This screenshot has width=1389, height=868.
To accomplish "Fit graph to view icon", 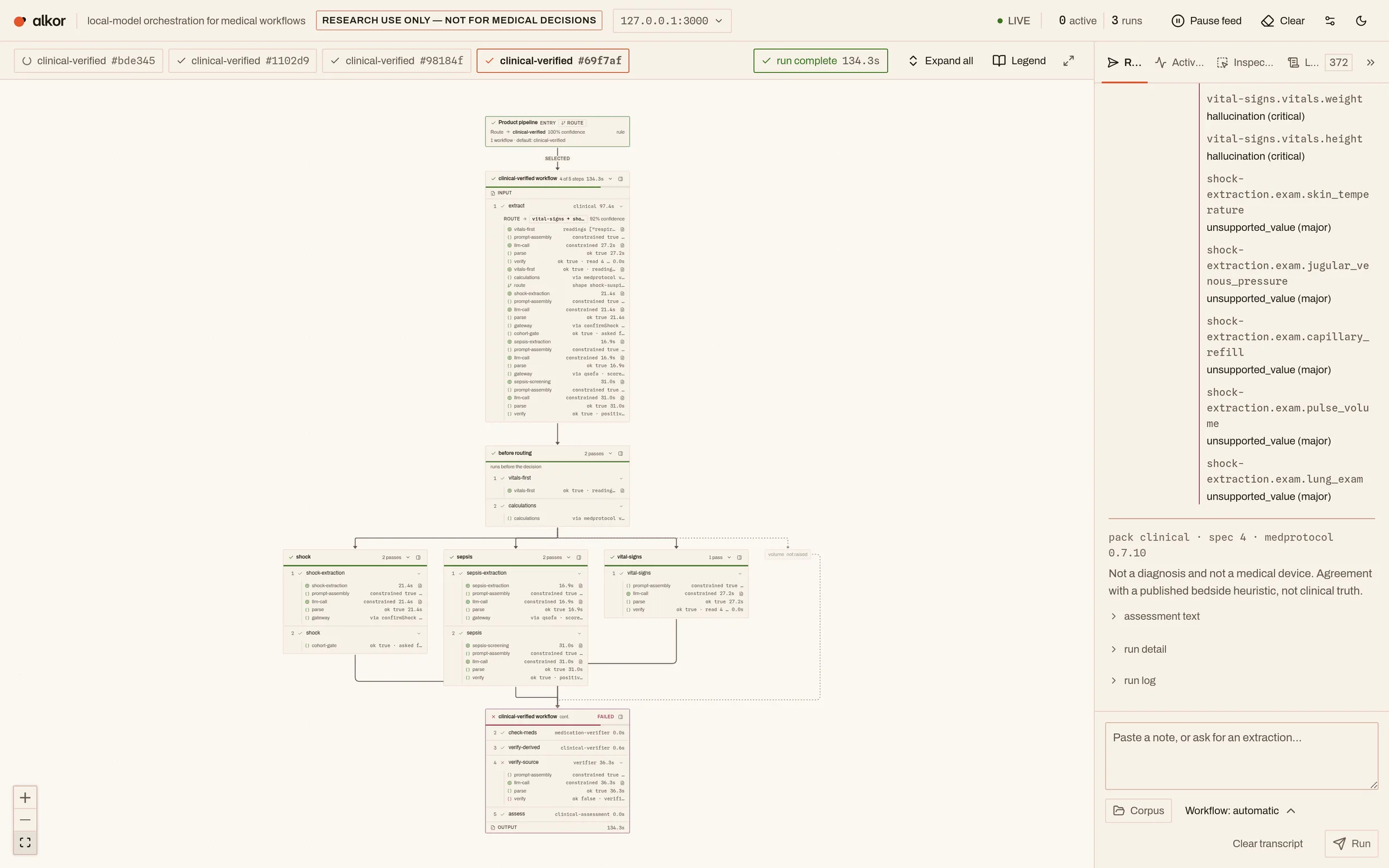I will pos(25,842).
